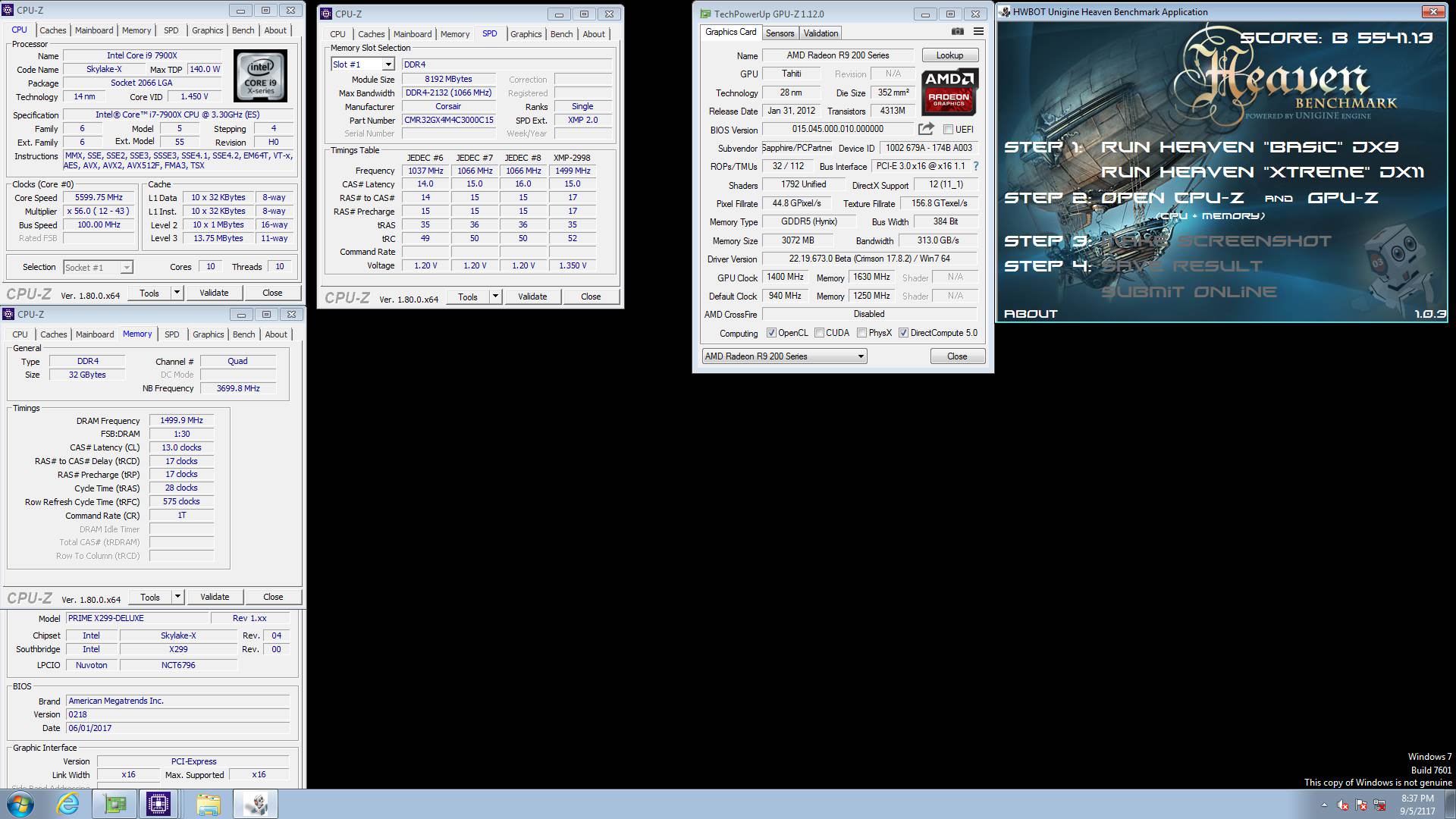The height and width of the screenshot is (819, 1456).
Task: Switch to Caches tab in CPU window
Action: tap(53, 30)
